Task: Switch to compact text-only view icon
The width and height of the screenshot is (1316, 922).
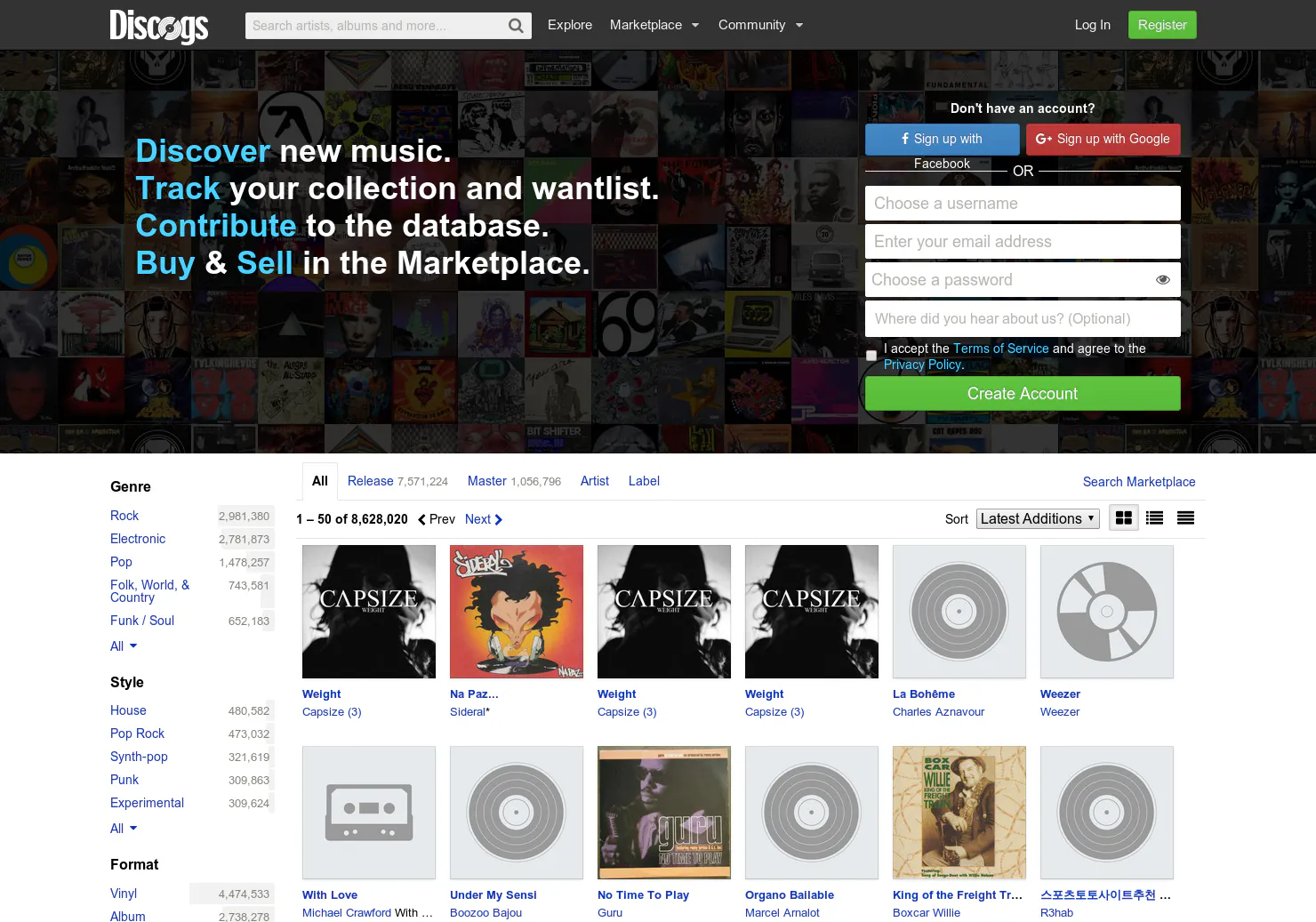Action: 1186,518
